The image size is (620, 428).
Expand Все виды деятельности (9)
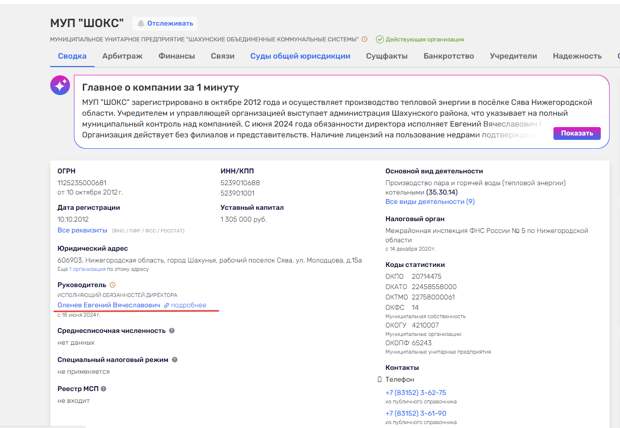(x=429, y=202)
